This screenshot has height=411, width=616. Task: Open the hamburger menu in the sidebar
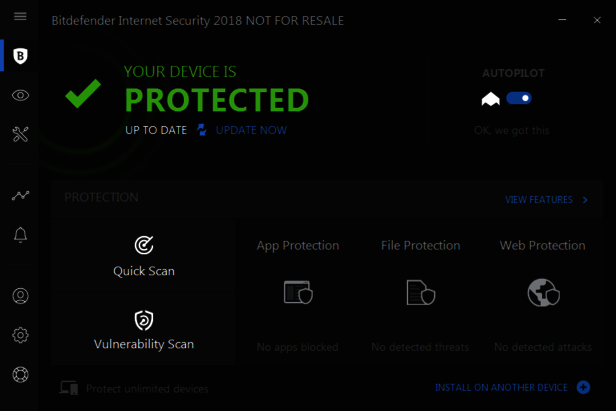[20, 17]
